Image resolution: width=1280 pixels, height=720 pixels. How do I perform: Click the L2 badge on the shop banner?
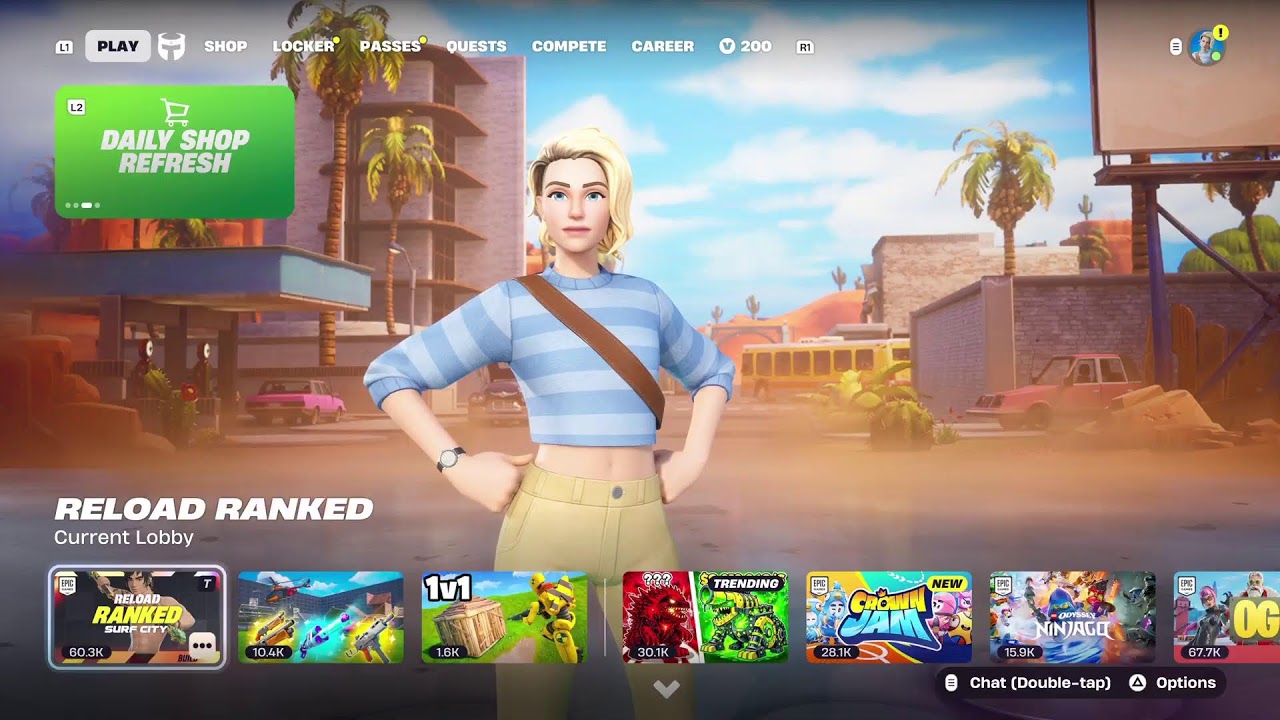[76, 106]
